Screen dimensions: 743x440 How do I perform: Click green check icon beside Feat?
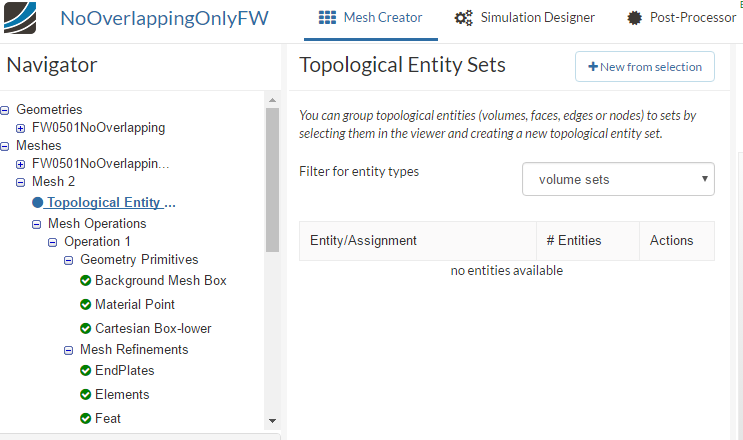coord(85,419)
